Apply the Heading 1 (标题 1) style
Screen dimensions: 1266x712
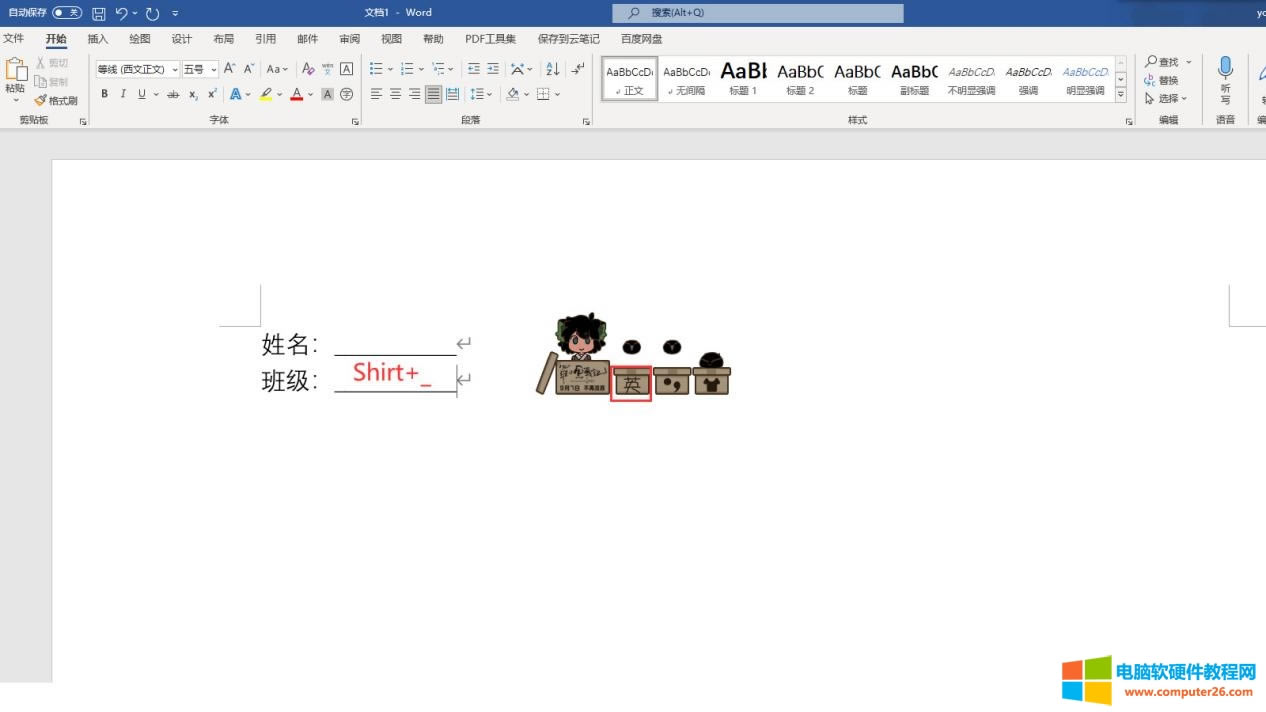[743, 78]
